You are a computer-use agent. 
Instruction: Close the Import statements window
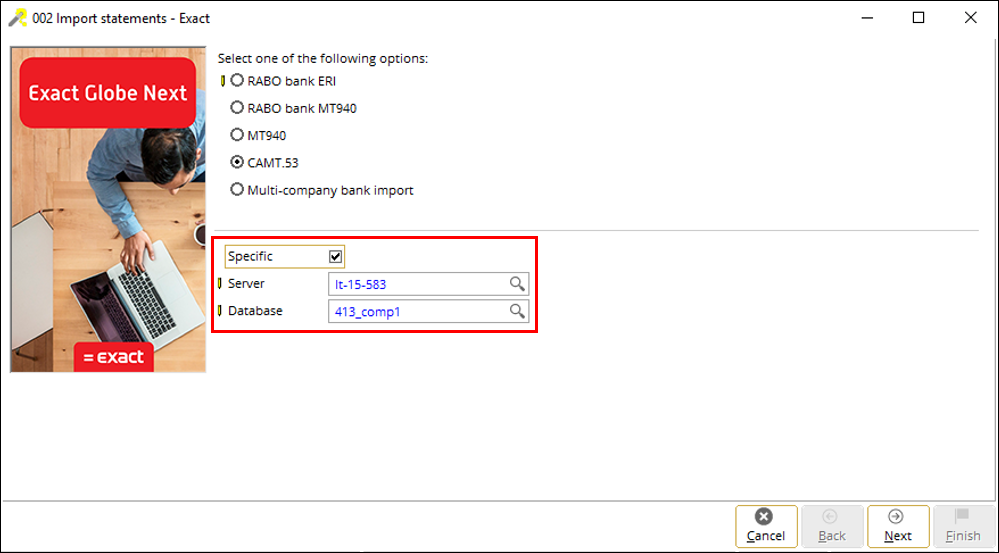pyautogui.click(x=970, y=18)
